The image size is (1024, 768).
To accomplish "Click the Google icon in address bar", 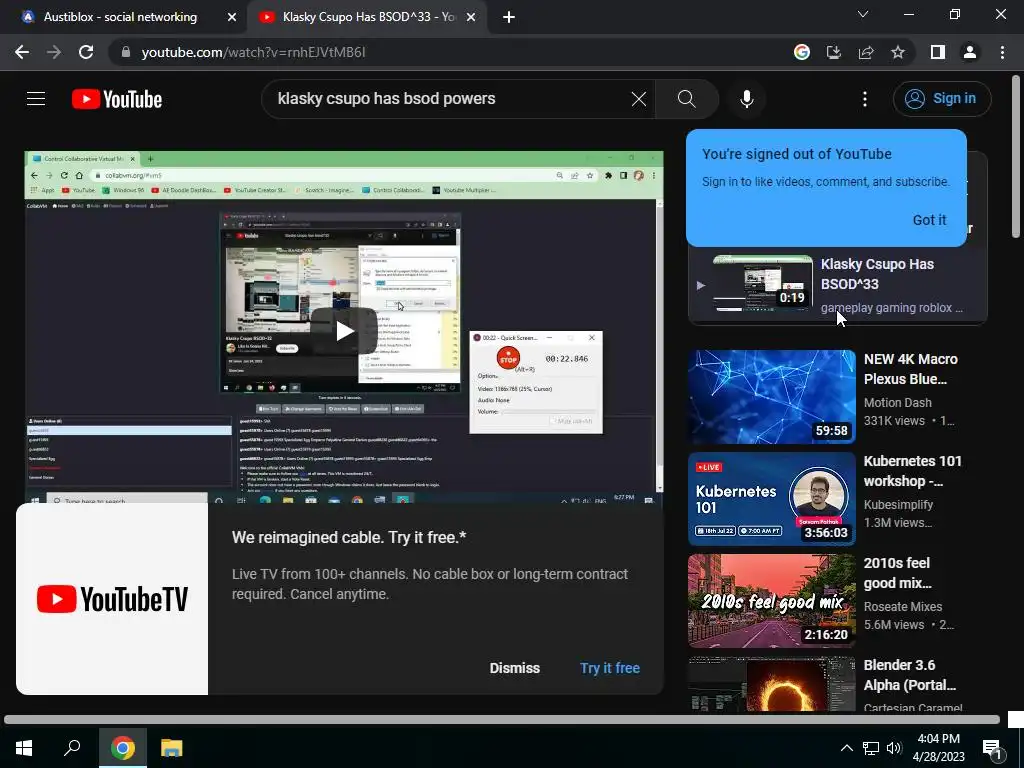I will (802, 52).
